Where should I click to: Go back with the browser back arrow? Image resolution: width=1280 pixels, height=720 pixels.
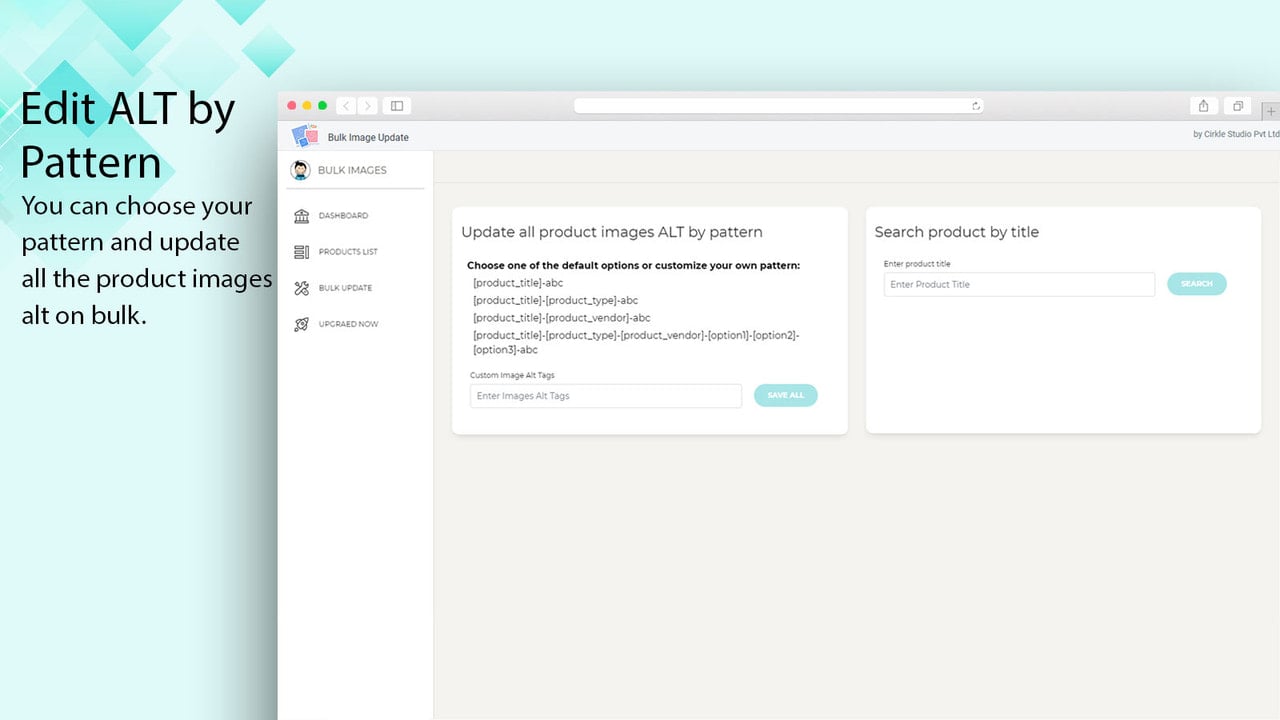click(346, 105)
